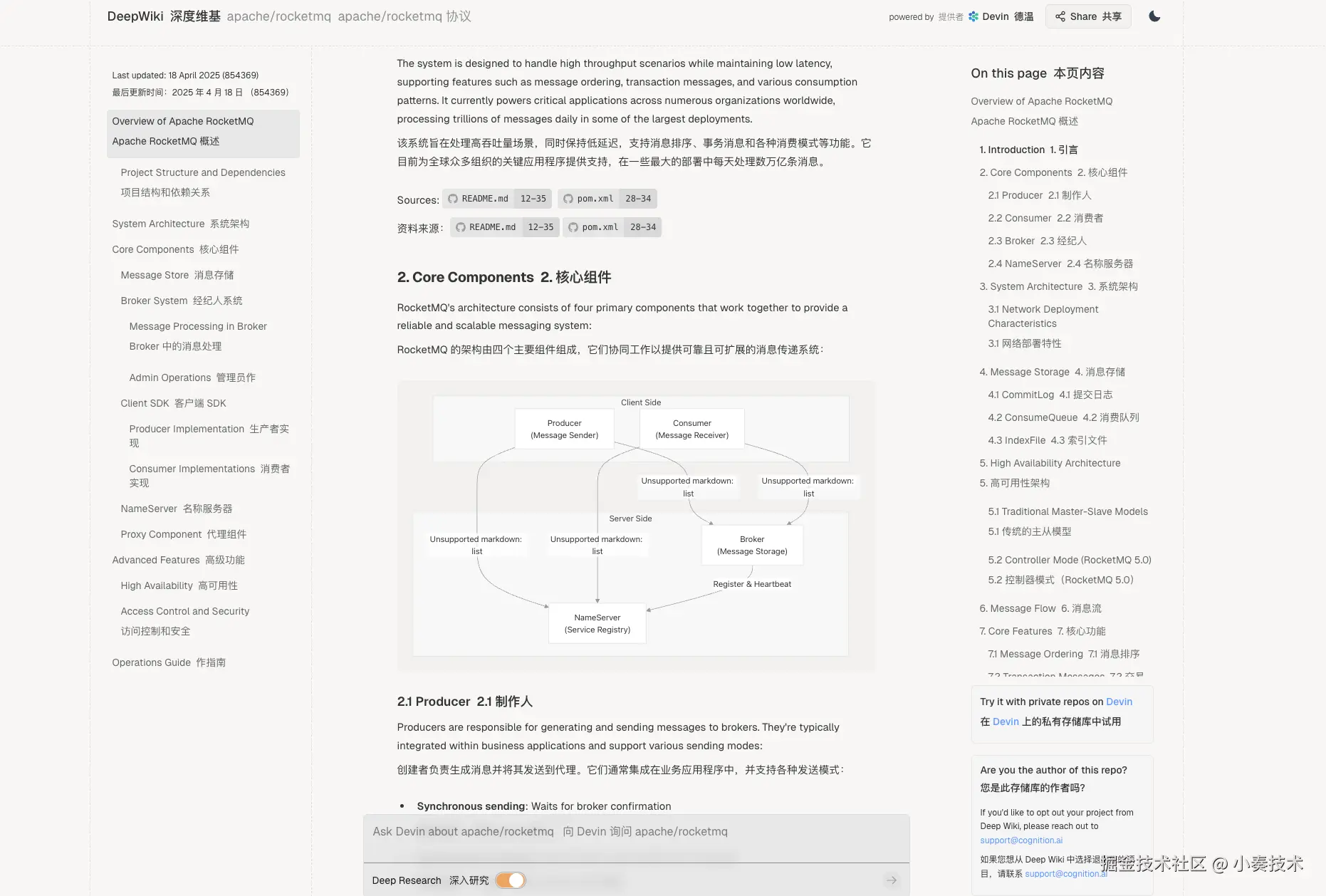The image size is (1326, 896).
Task: Click NameServer (Service Registry) diagram node
Action: tap(597, 623)
